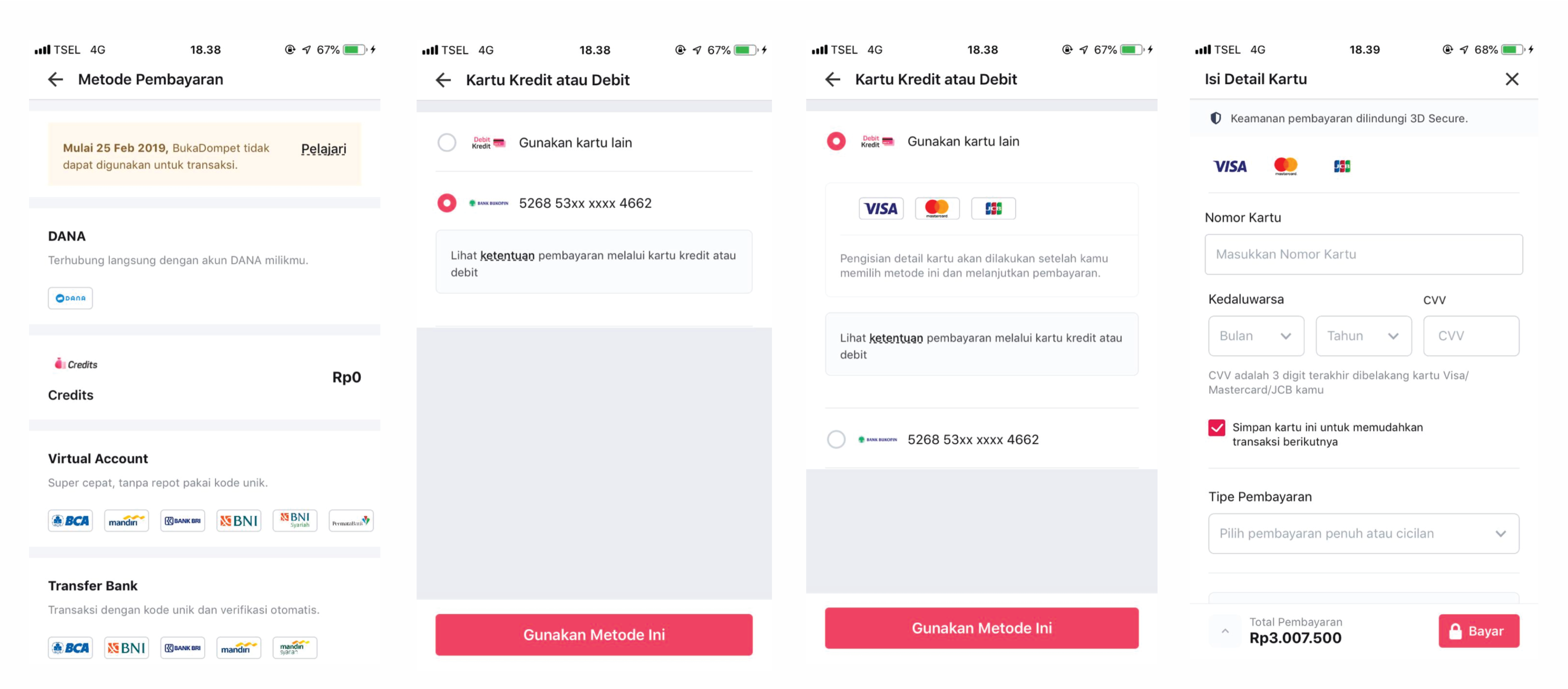Viewport: 1568px width, 689px height.
Task: Select Mandiri Syariah bank transfer logo
Action: tap(295, 647)
